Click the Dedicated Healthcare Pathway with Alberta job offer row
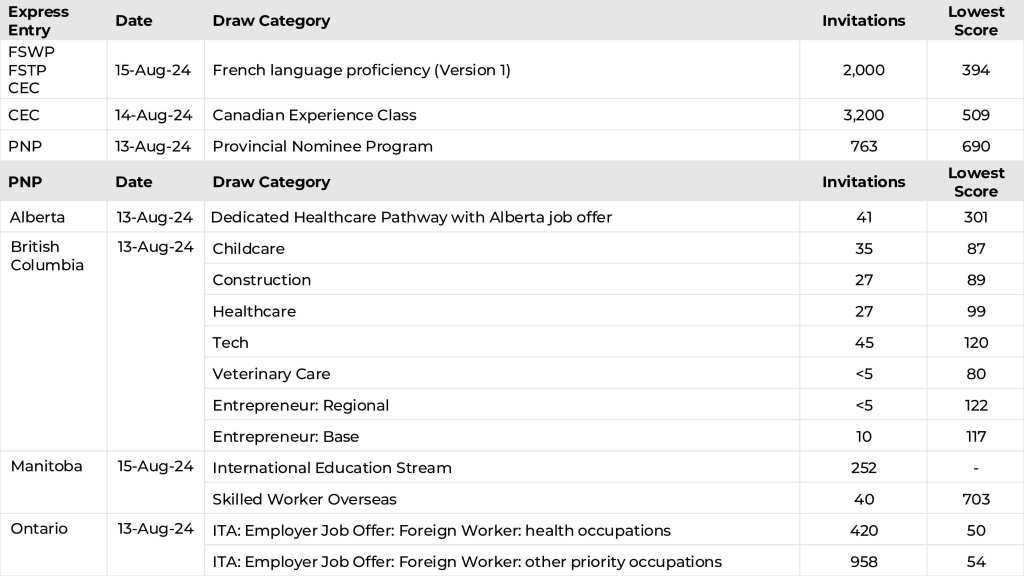This screenshot has height=576, width=1024. [411, 217]
